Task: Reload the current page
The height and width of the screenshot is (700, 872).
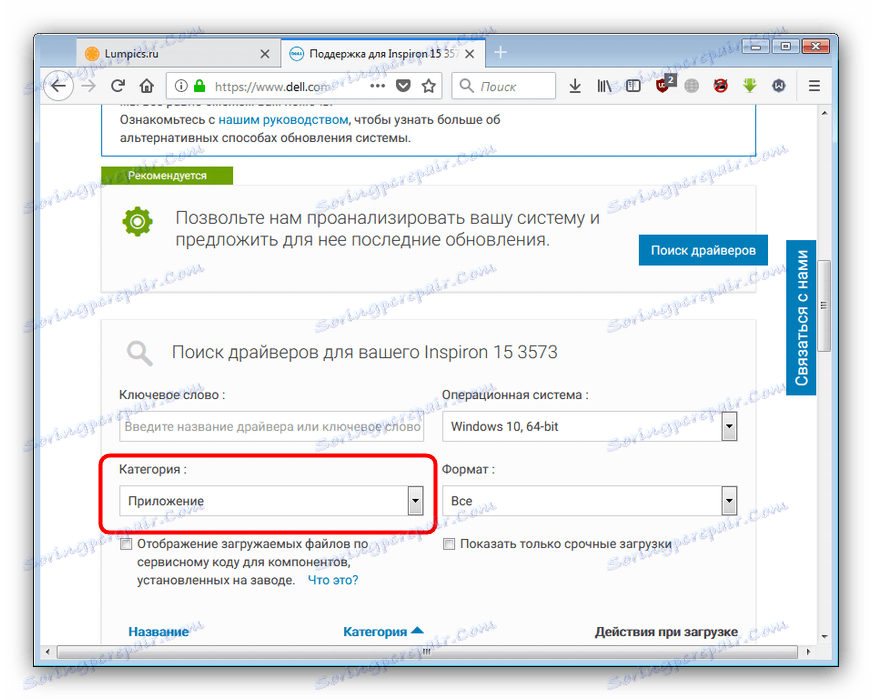Action: coord(117,86)
